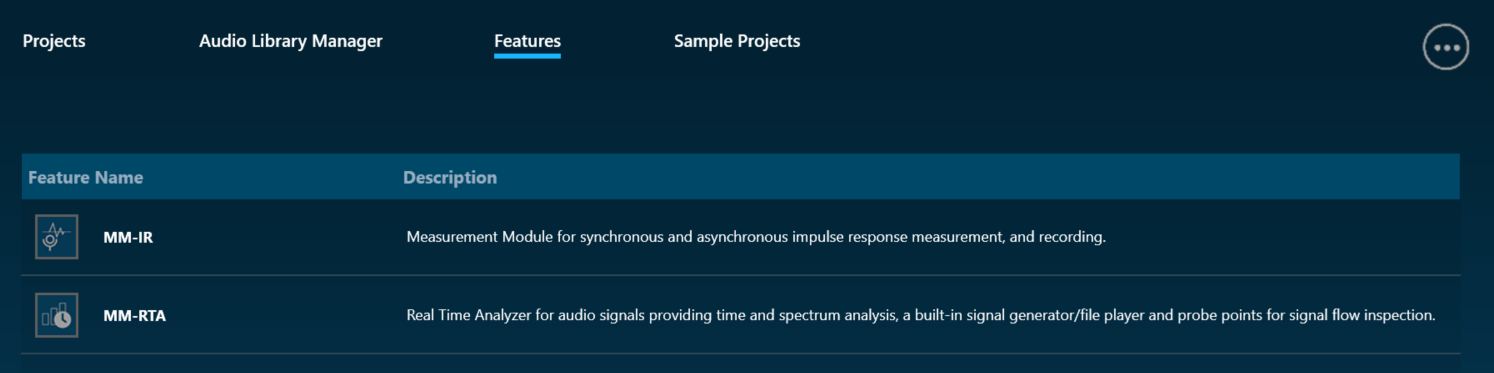Screen dimensions: 1494x373
Task: Click the MM-RTA bar chart clock icon
Action: (56, 315)
